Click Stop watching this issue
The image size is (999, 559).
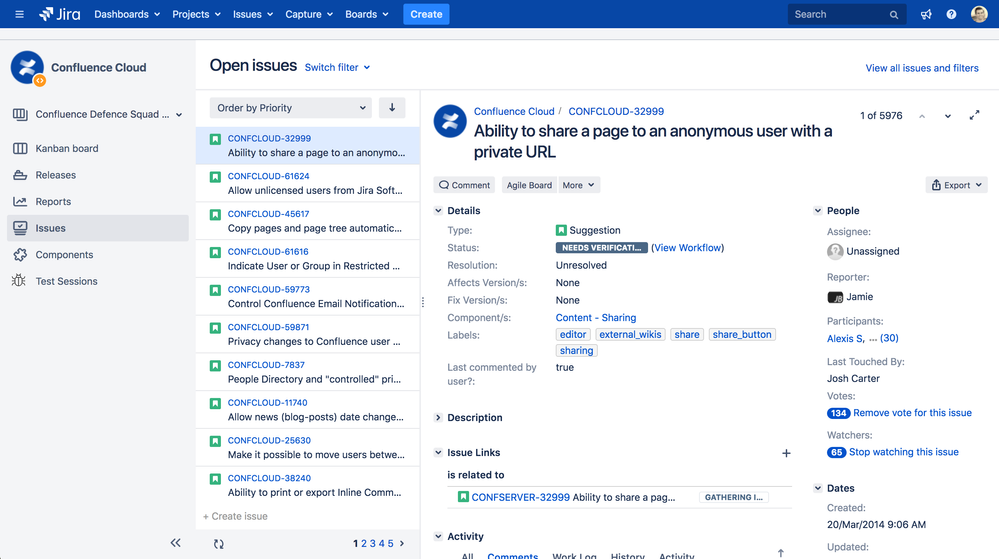pyautogui.click(x=903, y=452)
